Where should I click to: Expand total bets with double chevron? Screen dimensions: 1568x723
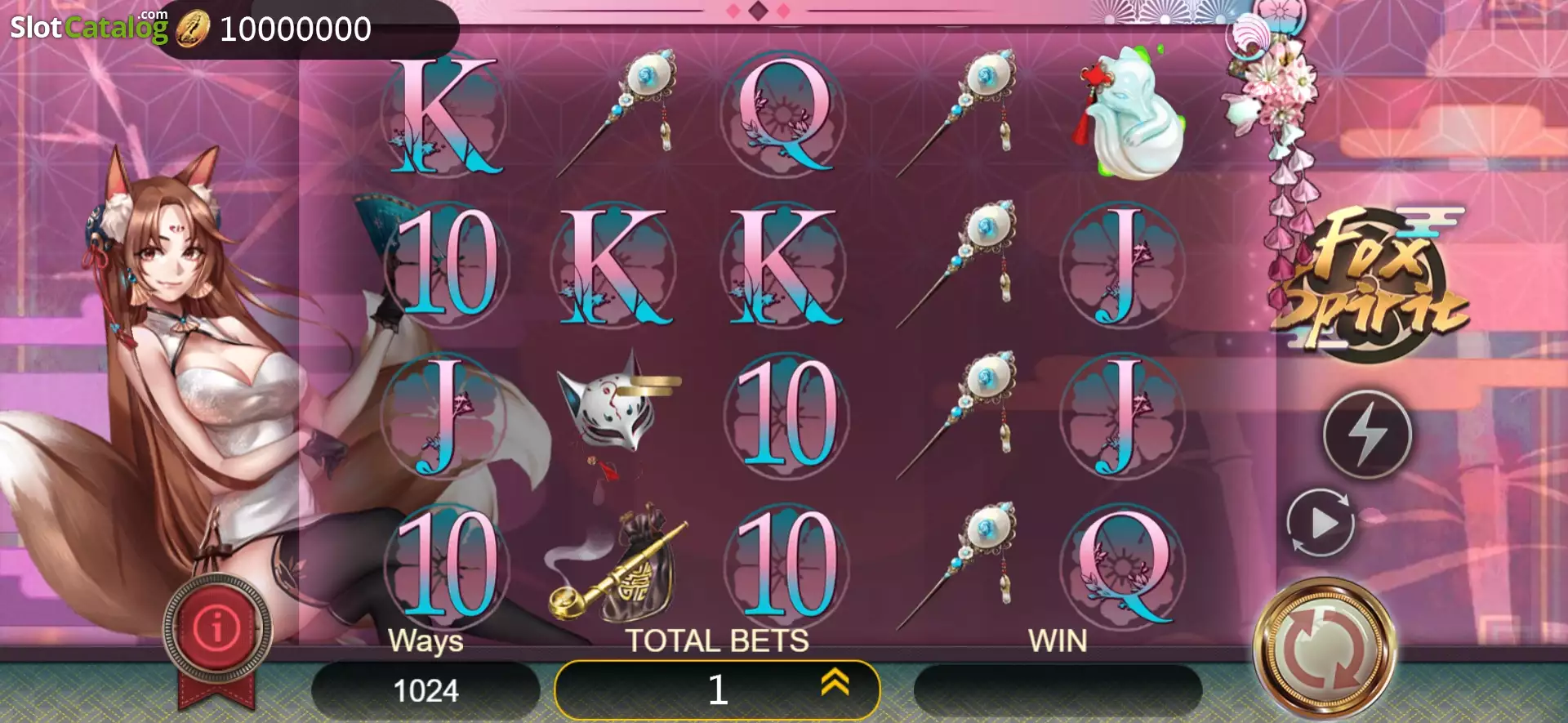coord(835,681)
